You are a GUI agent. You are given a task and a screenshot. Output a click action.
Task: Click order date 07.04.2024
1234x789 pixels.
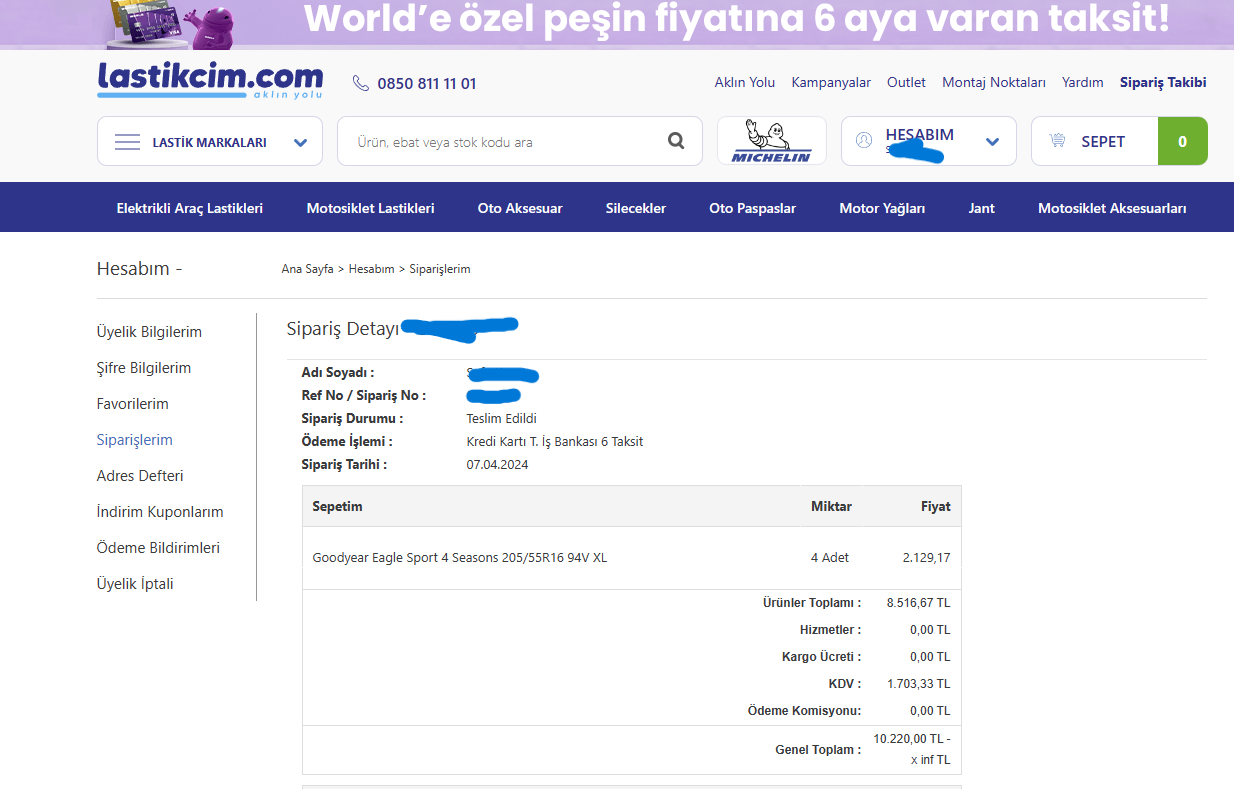click(497, 465)
